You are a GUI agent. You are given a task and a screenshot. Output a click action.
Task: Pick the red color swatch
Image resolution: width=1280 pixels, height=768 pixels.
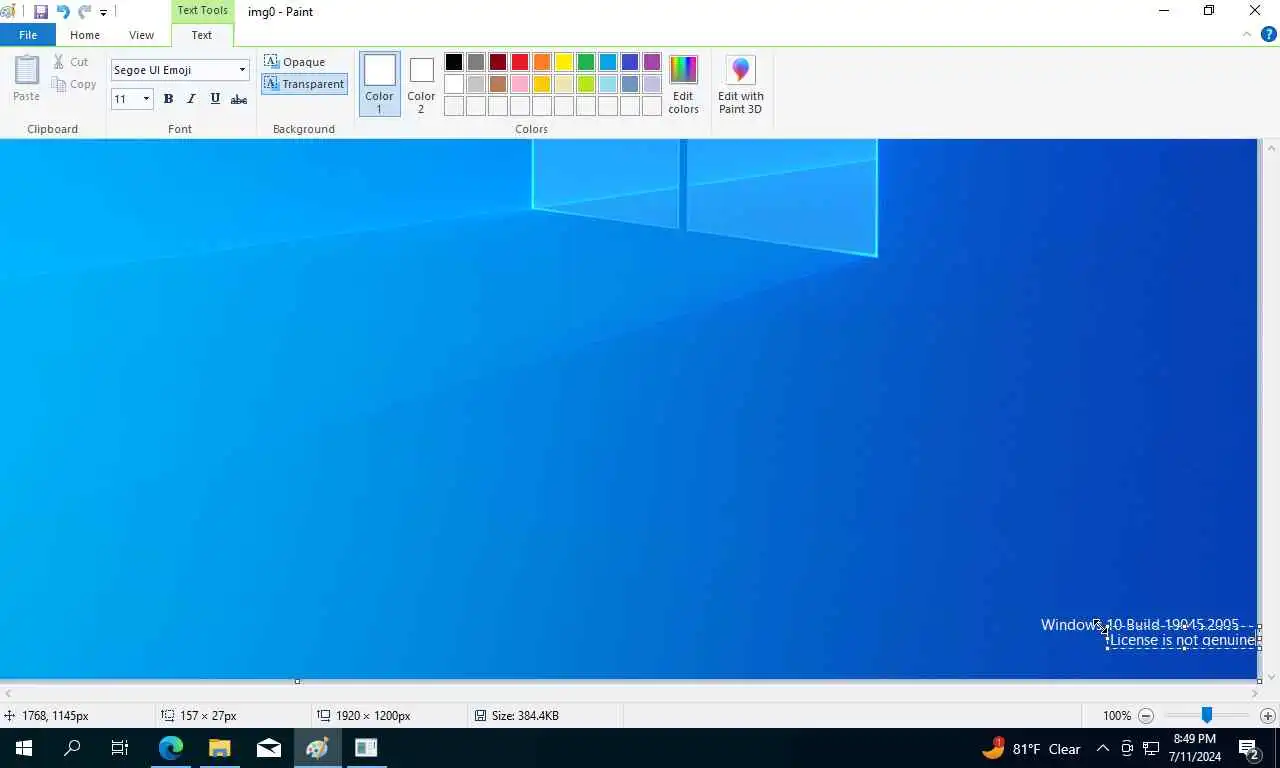520,62
